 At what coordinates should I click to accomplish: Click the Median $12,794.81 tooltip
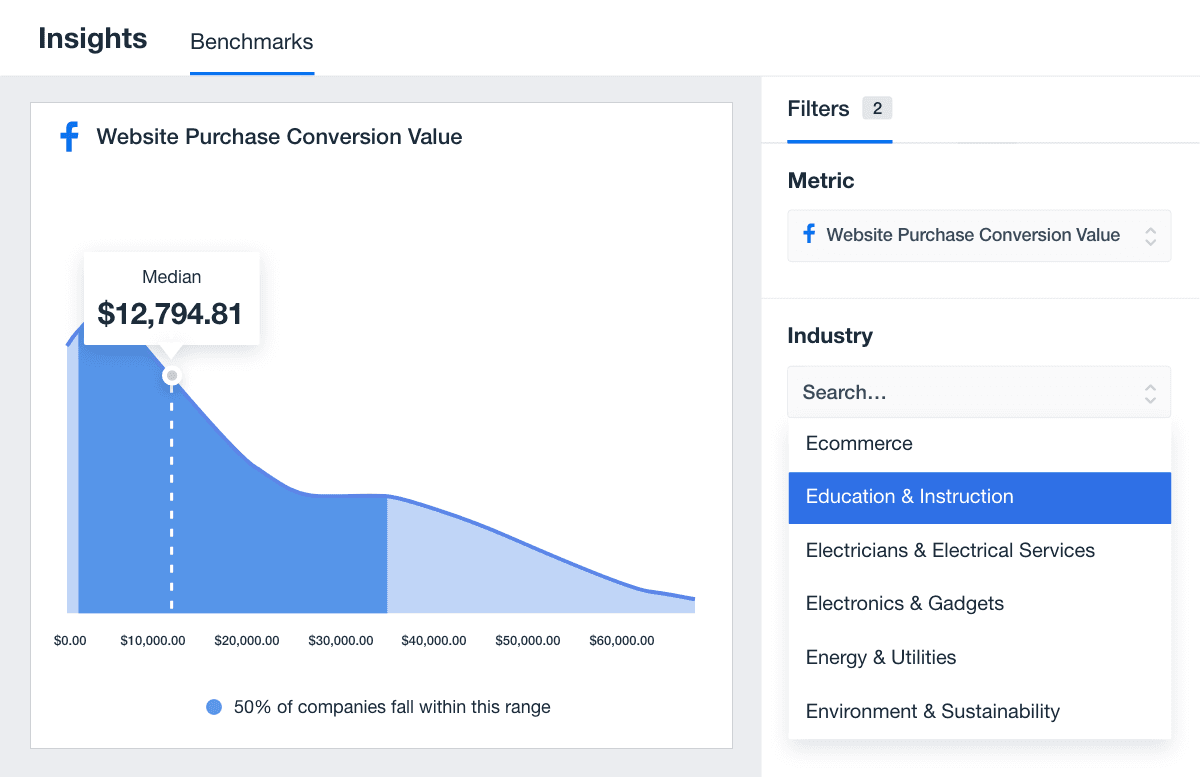[x=171, y=298]
